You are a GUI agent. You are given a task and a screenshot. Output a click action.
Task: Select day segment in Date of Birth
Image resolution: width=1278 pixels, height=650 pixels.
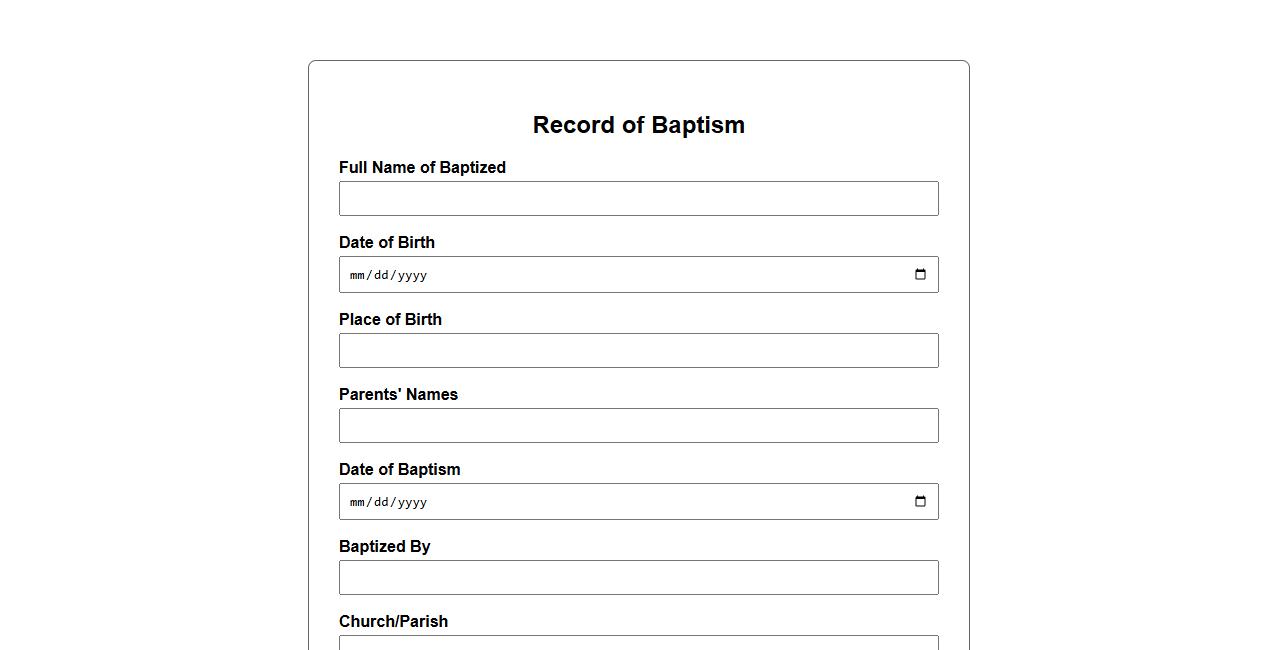click(x=381, y=275)
